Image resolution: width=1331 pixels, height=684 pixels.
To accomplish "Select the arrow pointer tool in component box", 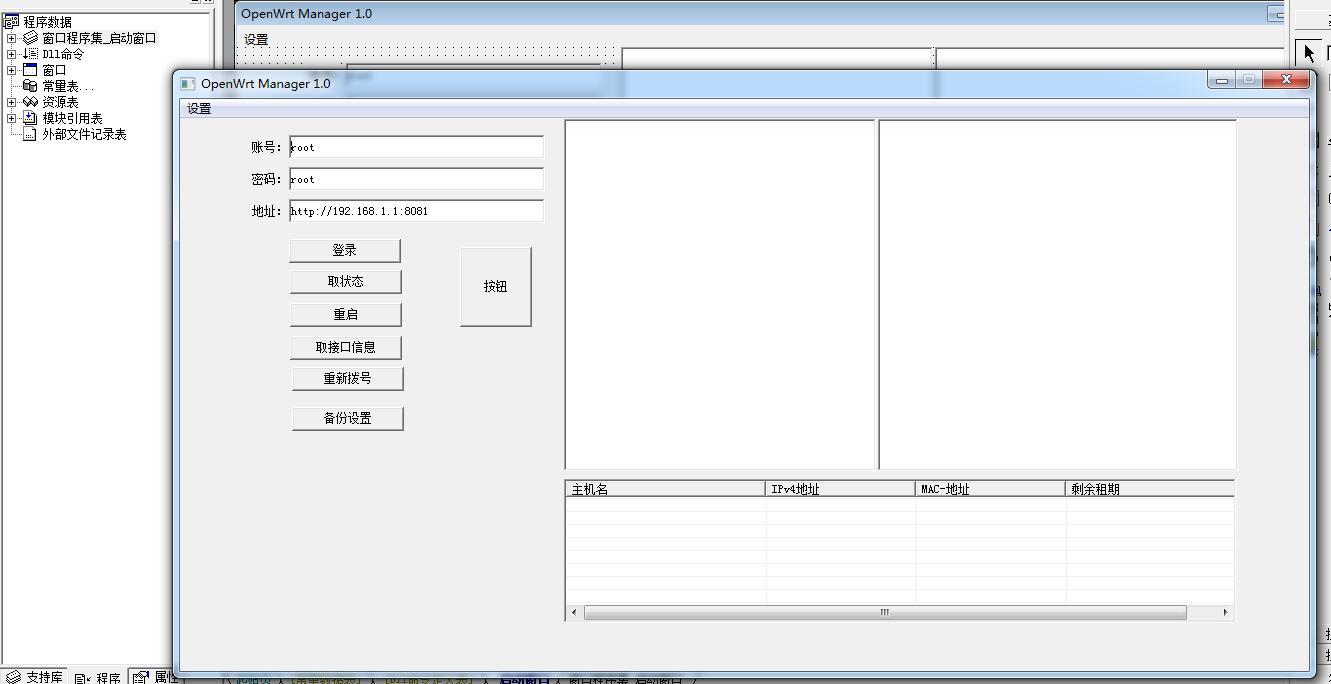I will (1309, 53).
